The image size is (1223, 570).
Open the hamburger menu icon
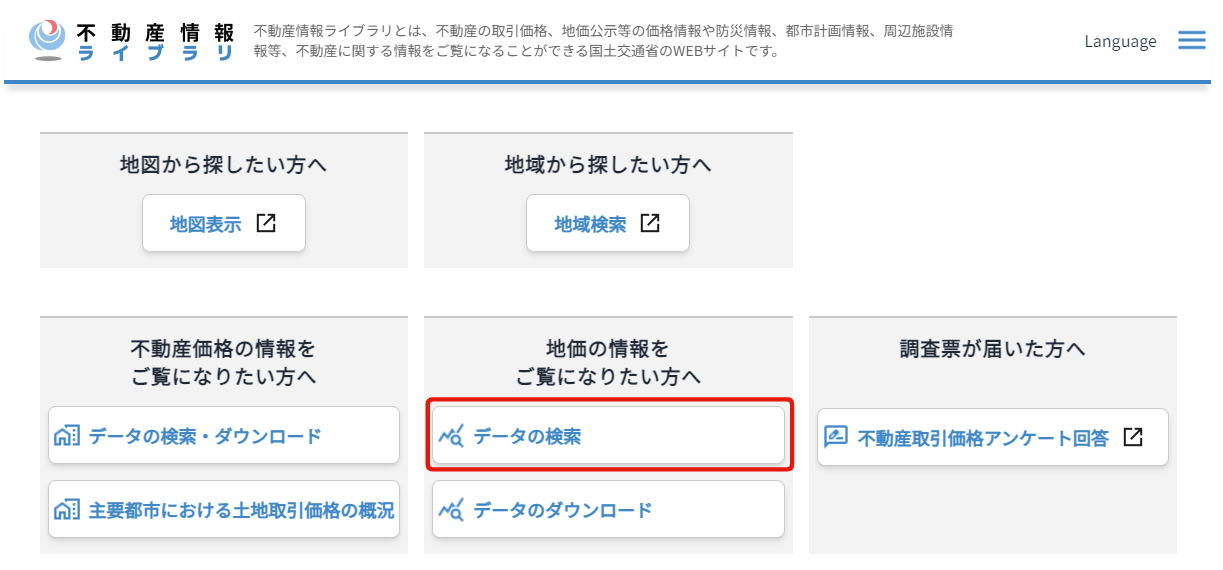(1191, 40)
